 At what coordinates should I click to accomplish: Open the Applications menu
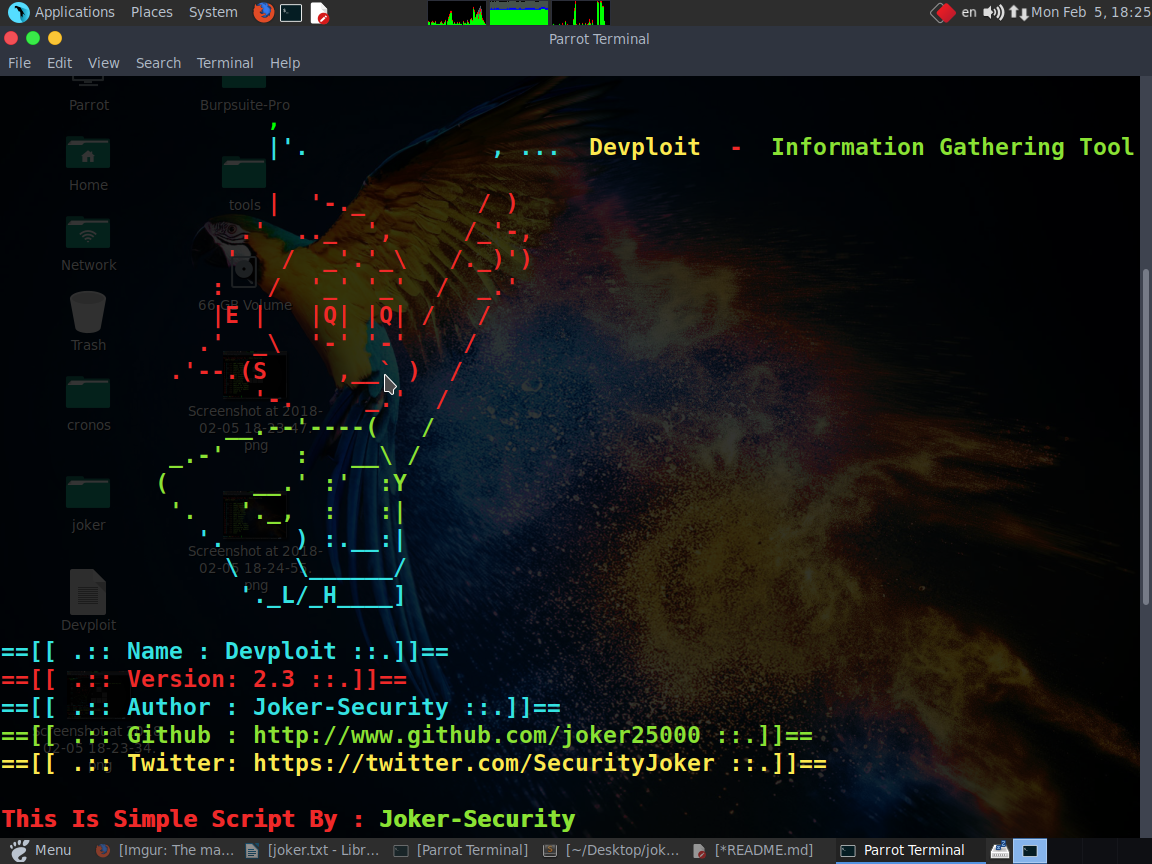[x=74, y=12]
